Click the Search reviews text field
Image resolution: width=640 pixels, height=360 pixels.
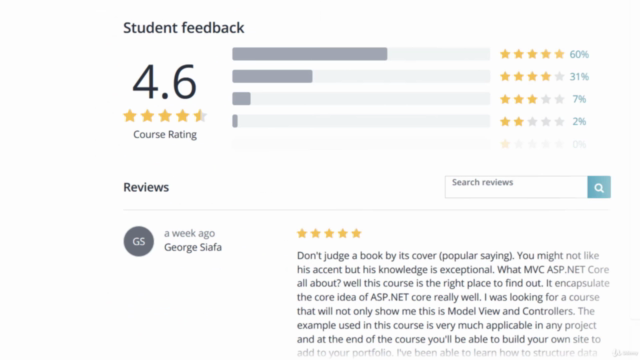[516, 187]
